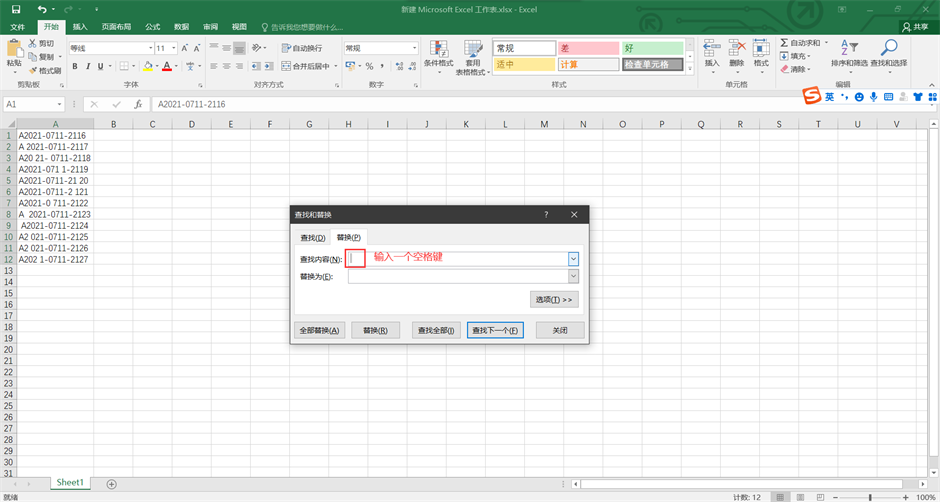
Task: Click the Replace All (全部替换) button
Action: pos(320,330)
